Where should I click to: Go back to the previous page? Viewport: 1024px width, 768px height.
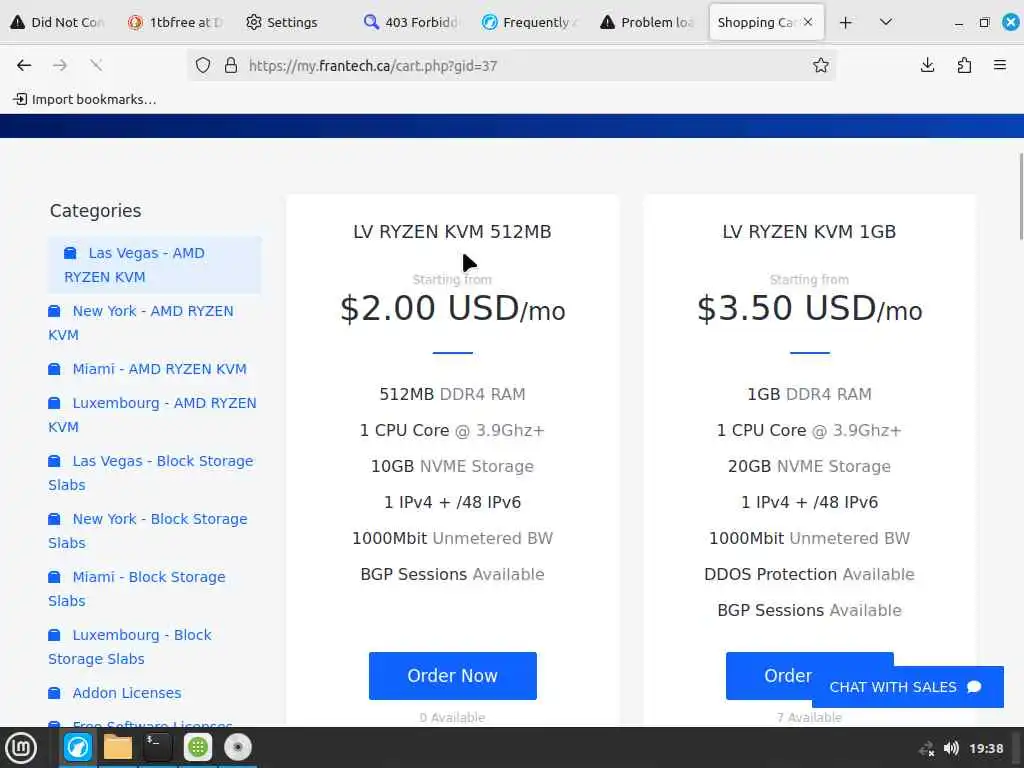click(24, 65)
